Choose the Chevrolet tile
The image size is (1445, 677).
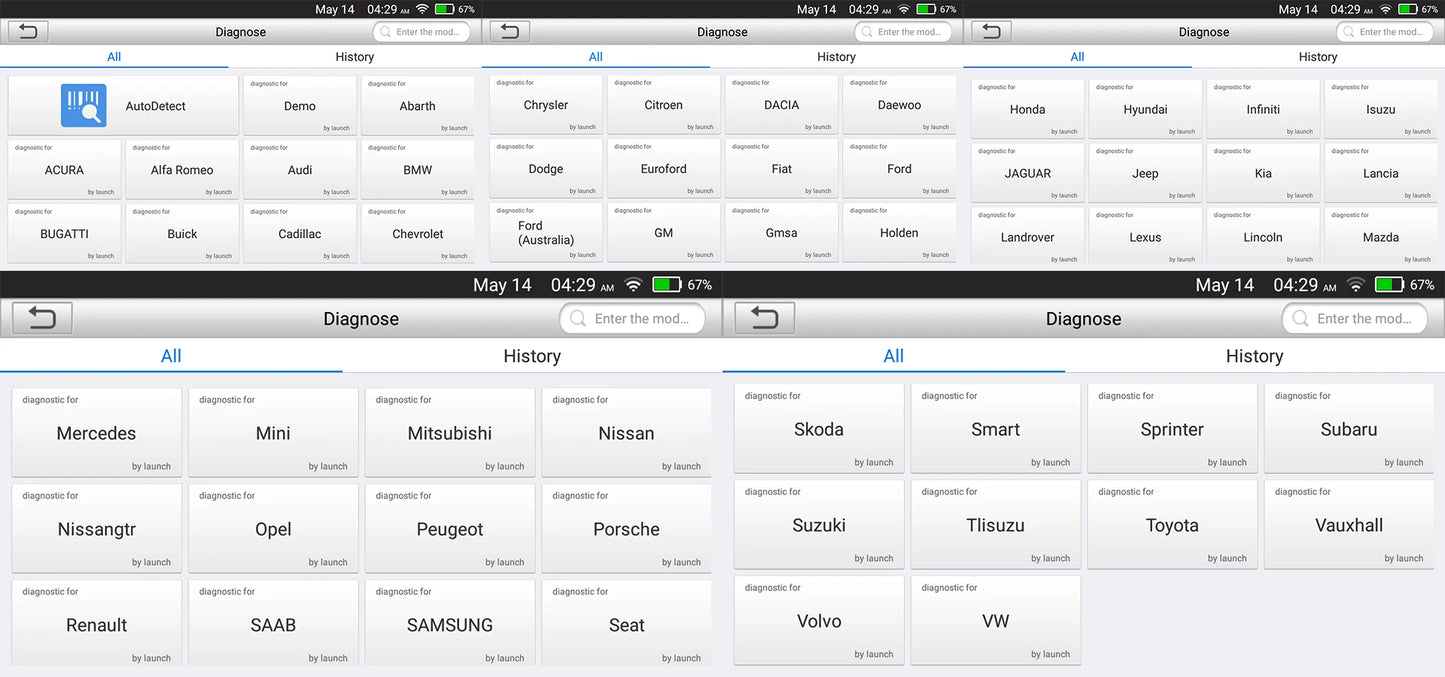418,233
